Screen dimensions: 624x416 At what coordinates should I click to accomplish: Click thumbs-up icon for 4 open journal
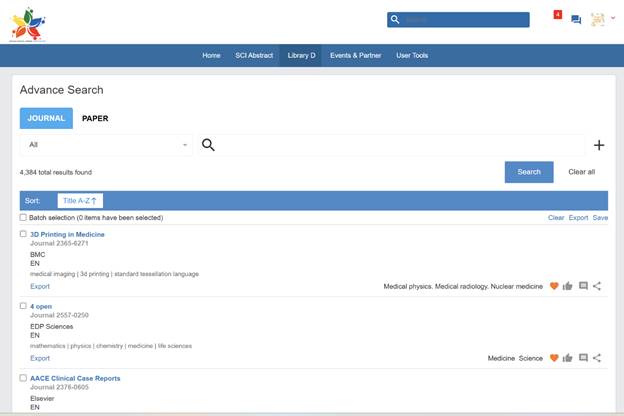coord(568,358)
